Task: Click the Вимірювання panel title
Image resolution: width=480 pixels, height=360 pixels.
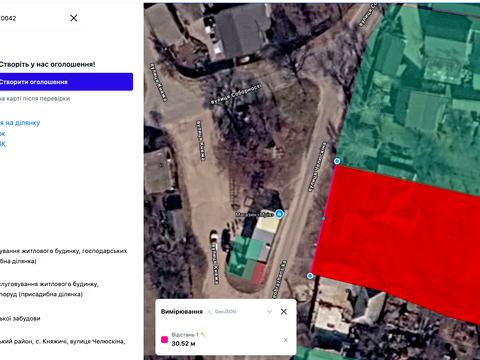Action: [182, 312]
